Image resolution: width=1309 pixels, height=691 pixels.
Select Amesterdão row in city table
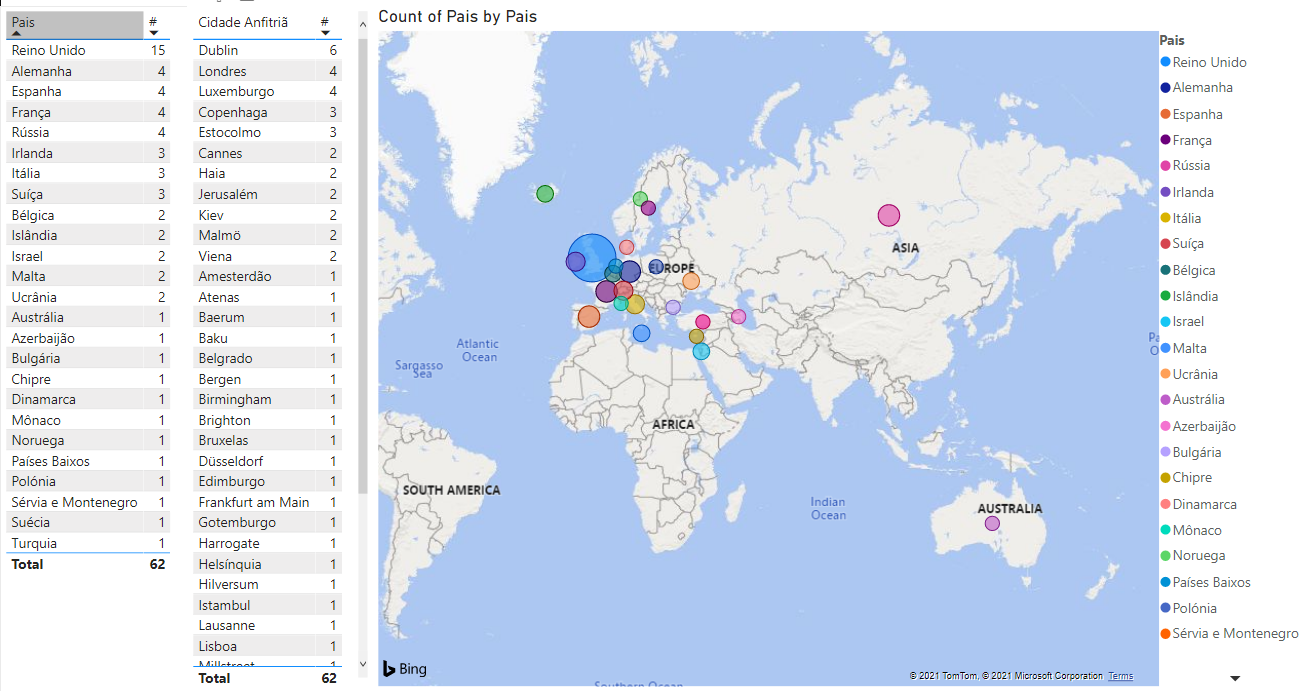point(268,276)
